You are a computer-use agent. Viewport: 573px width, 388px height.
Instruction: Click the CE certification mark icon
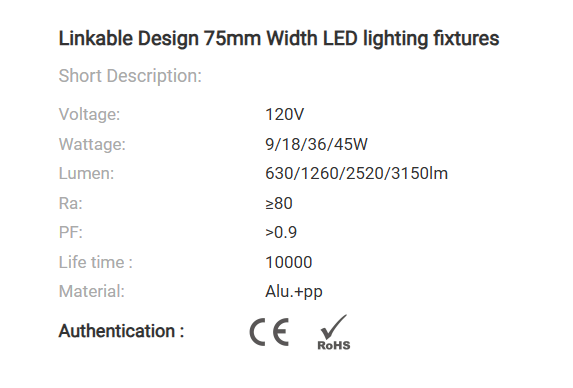click(x=269, y=332)
